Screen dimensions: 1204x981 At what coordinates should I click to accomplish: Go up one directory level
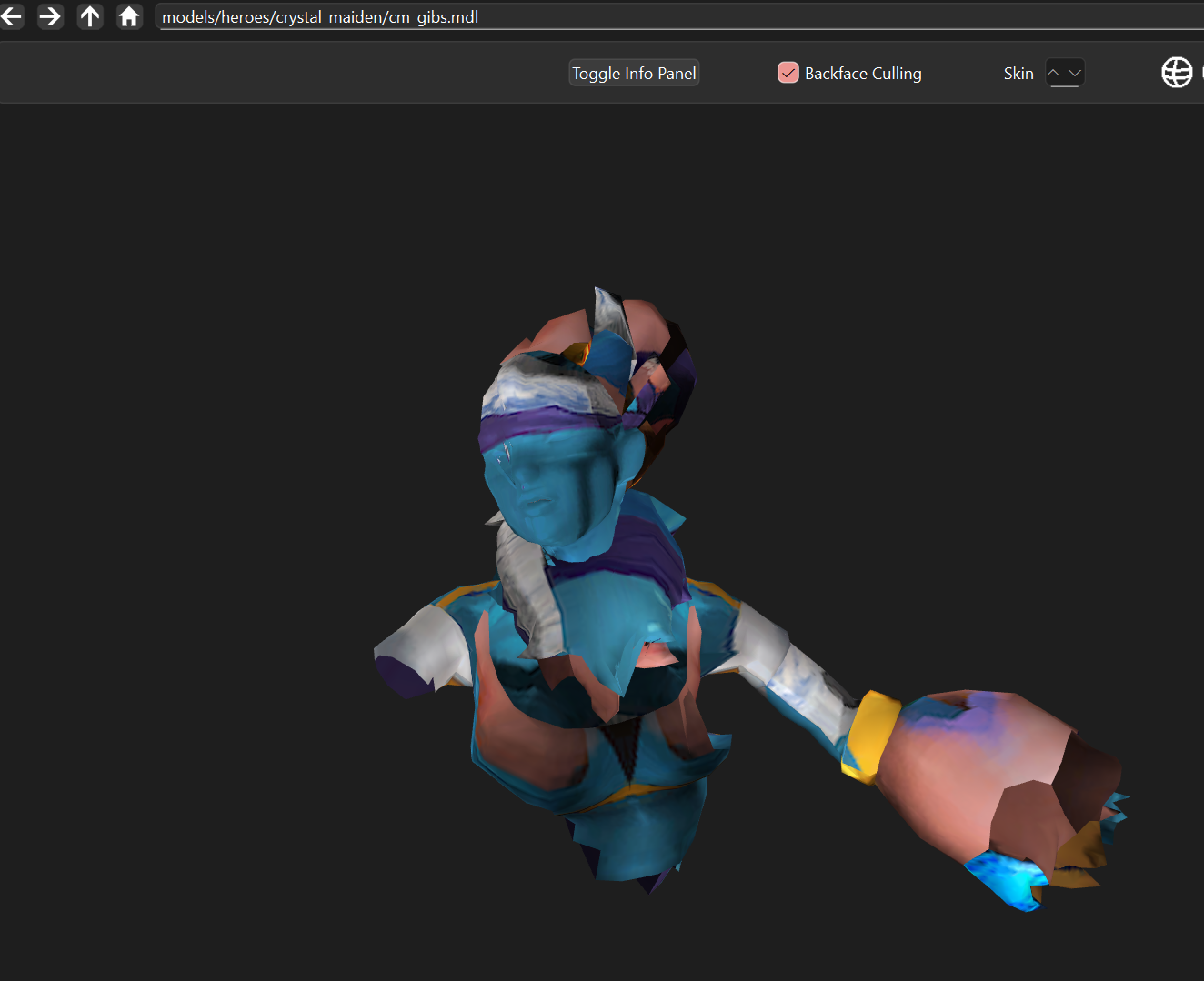click(90, 16)
